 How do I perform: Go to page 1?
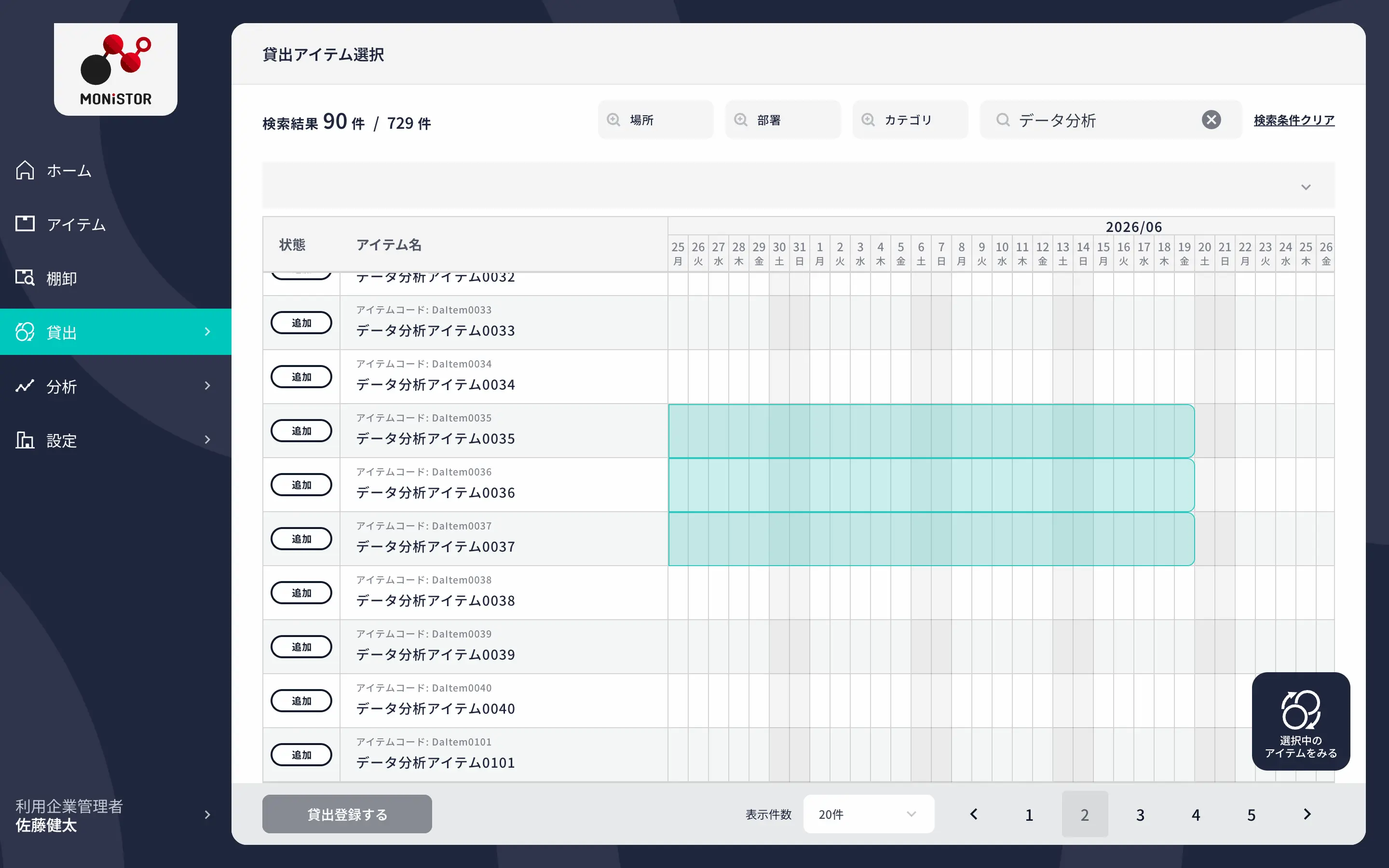[1029, 814]
